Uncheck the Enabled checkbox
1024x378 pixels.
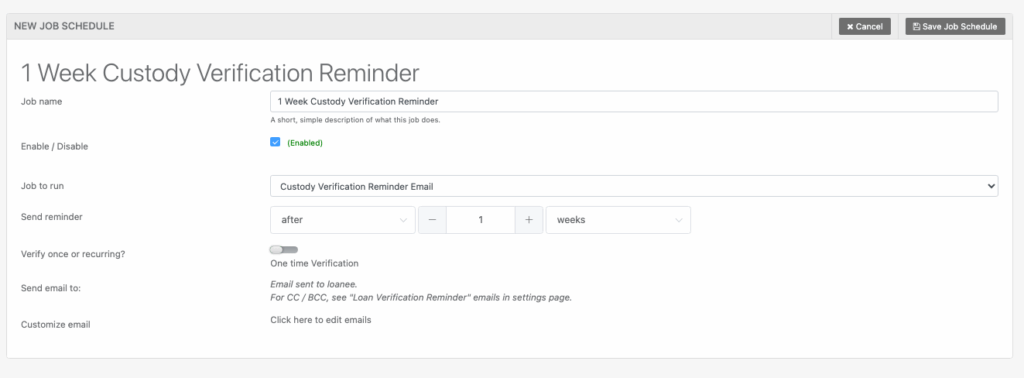click(275, 142)
